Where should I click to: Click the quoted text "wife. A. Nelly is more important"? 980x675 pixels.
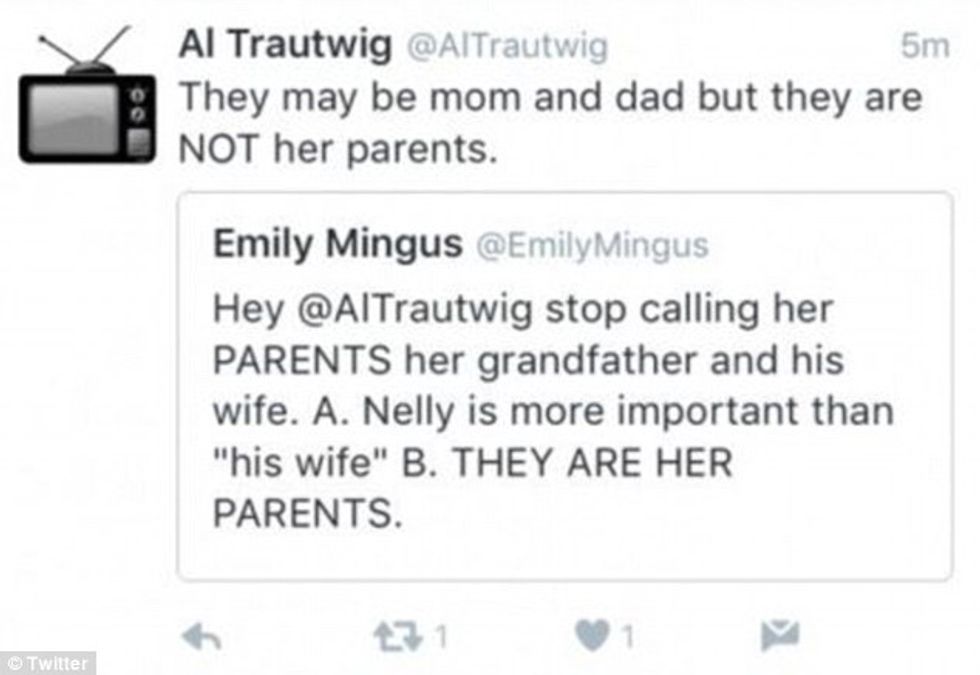[553, 412]
